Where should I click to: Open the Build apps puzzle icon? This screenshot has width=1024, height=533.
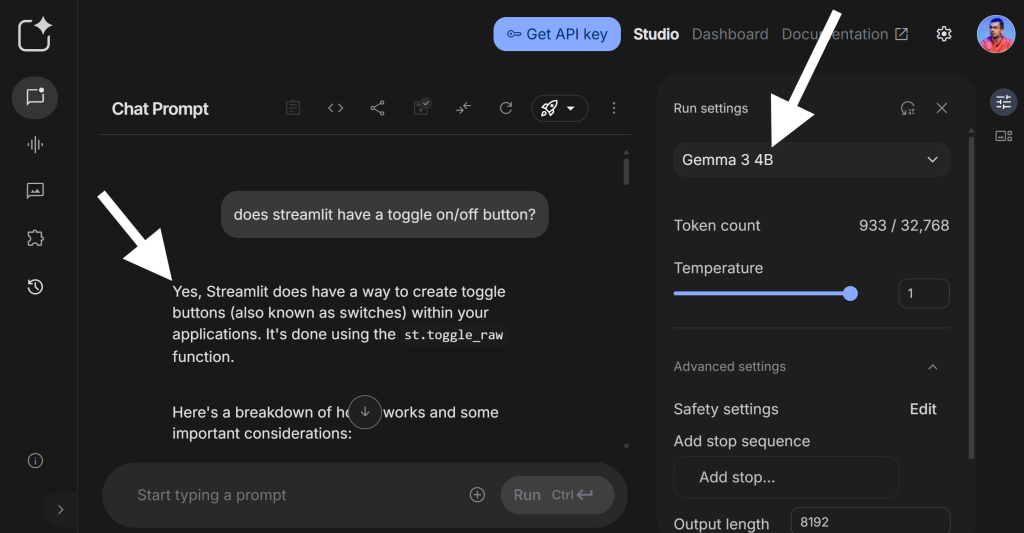point(35,238)
